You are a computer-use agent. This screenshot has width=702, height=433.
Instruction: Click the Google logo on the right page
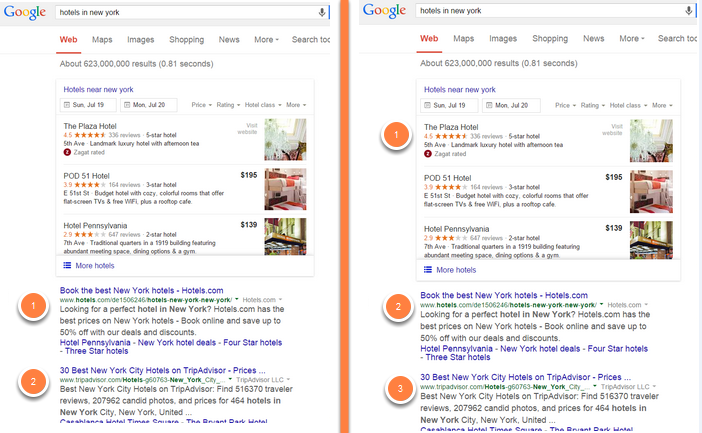[x=384, y=11]
